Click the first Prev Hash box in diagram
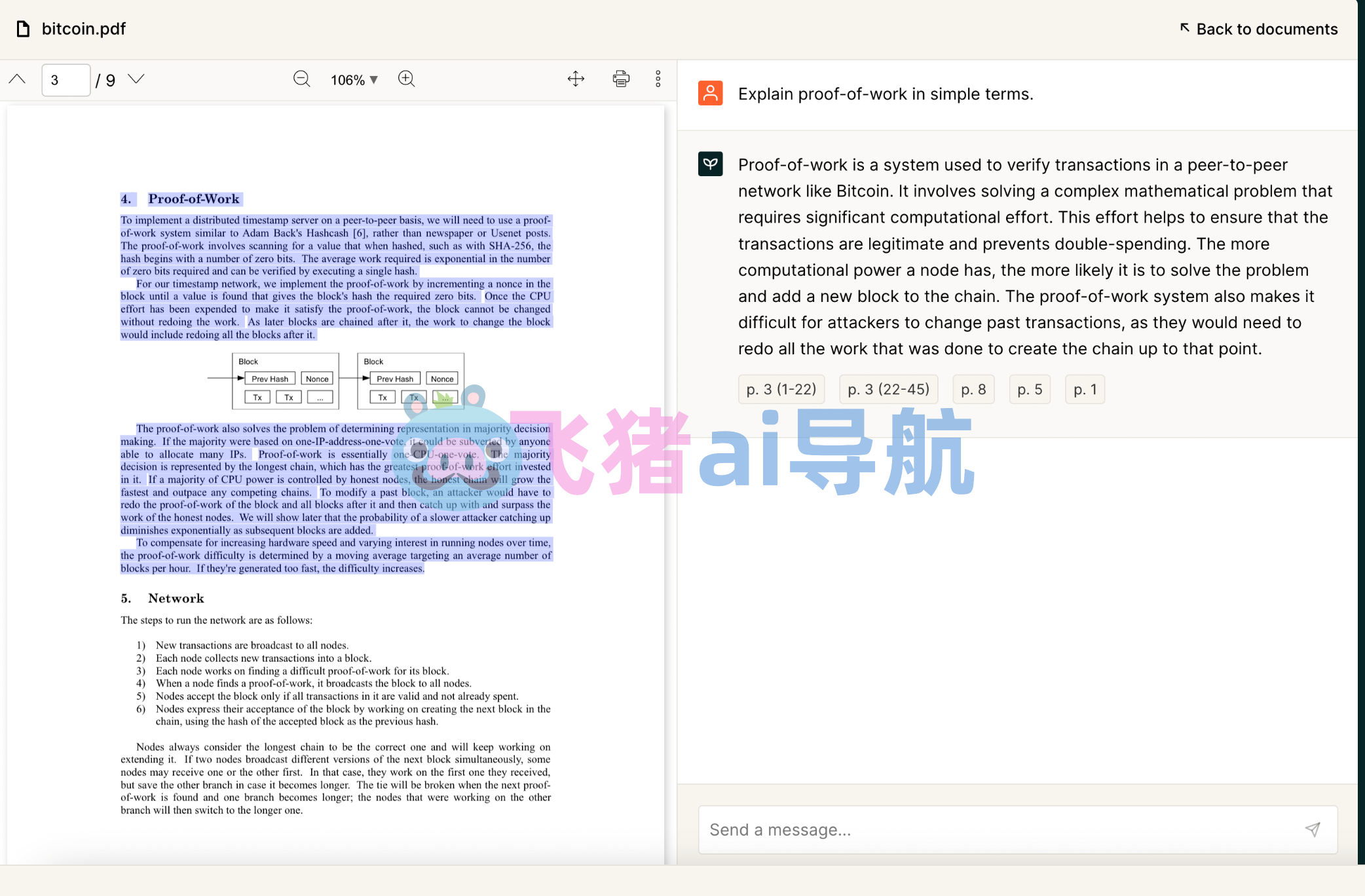The image size is (1365, 896). 270,379
